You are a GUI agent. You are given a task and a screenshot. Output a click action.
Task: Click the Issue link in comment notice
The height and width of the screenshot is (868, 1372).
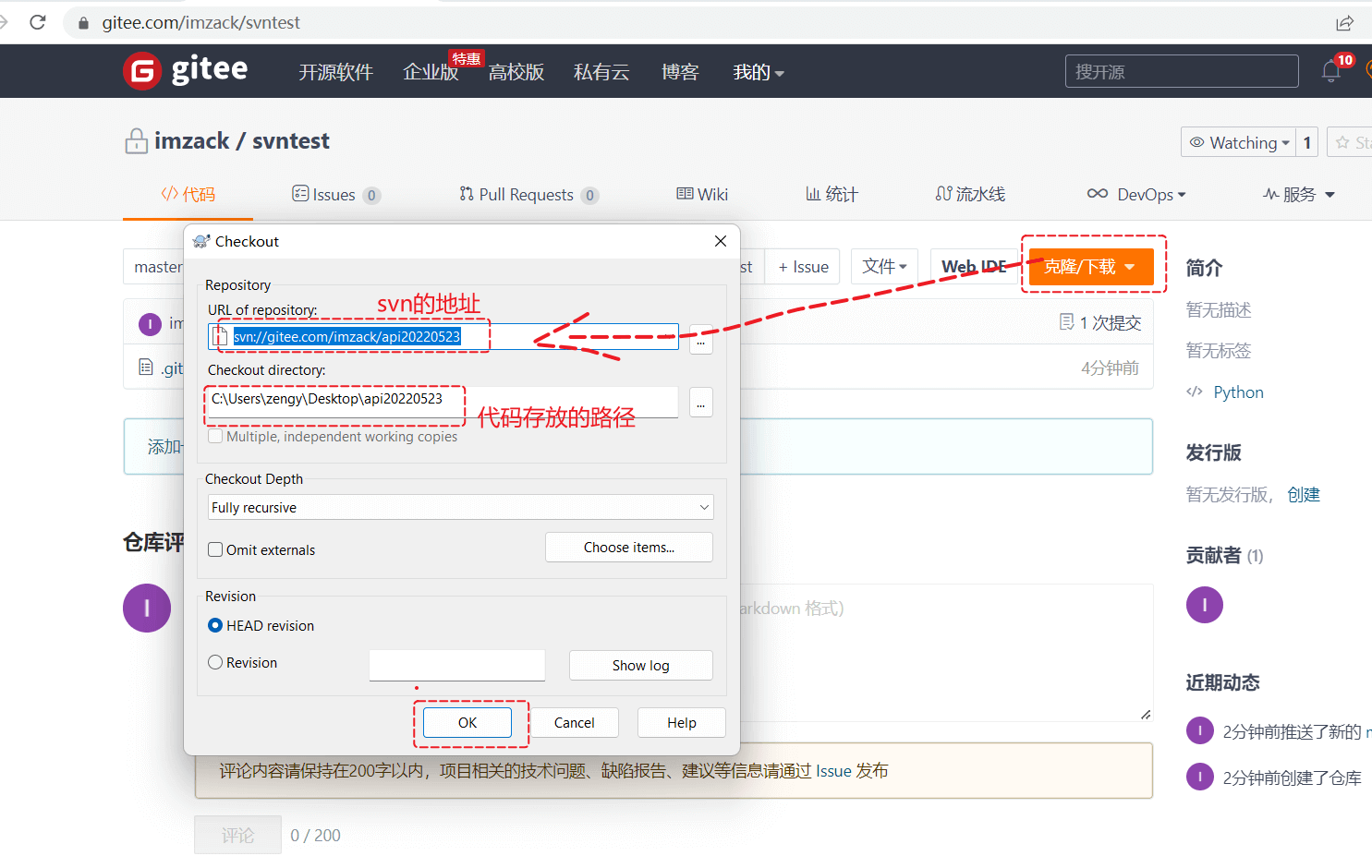[833, 770]
